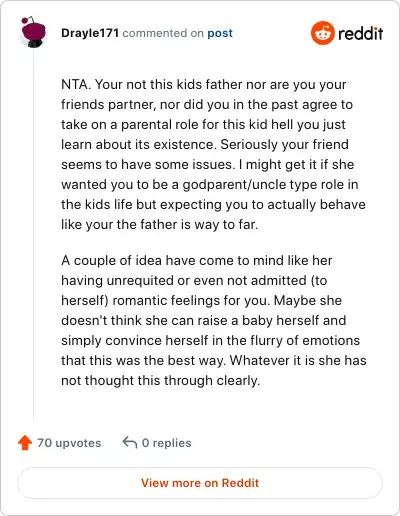Click the line "herself) romantic feelings for you."
The height and width of the screenshot is (516, 400).
166,301
